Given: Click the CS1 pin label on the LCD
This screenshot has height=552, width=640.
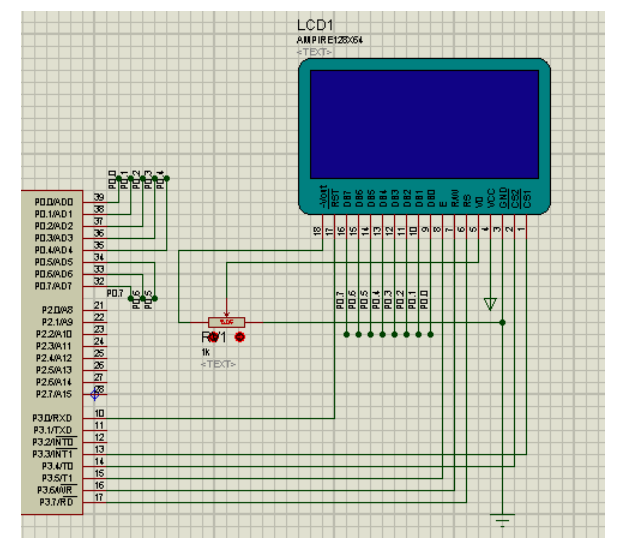Looking at the screenshot, I should click(x=527, y=199).
